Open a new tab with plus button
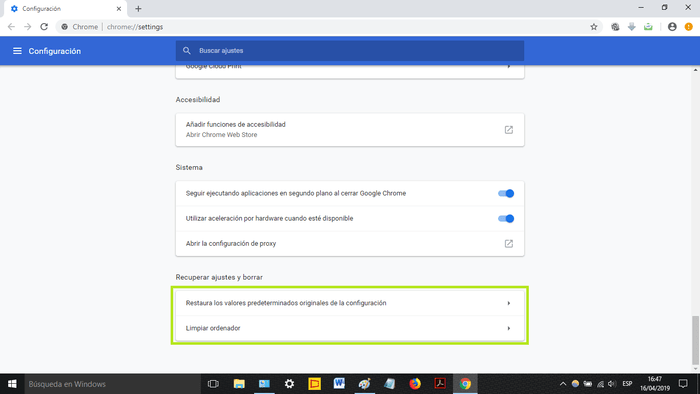Viewport: 700px width, 394px height. point(138,8)
